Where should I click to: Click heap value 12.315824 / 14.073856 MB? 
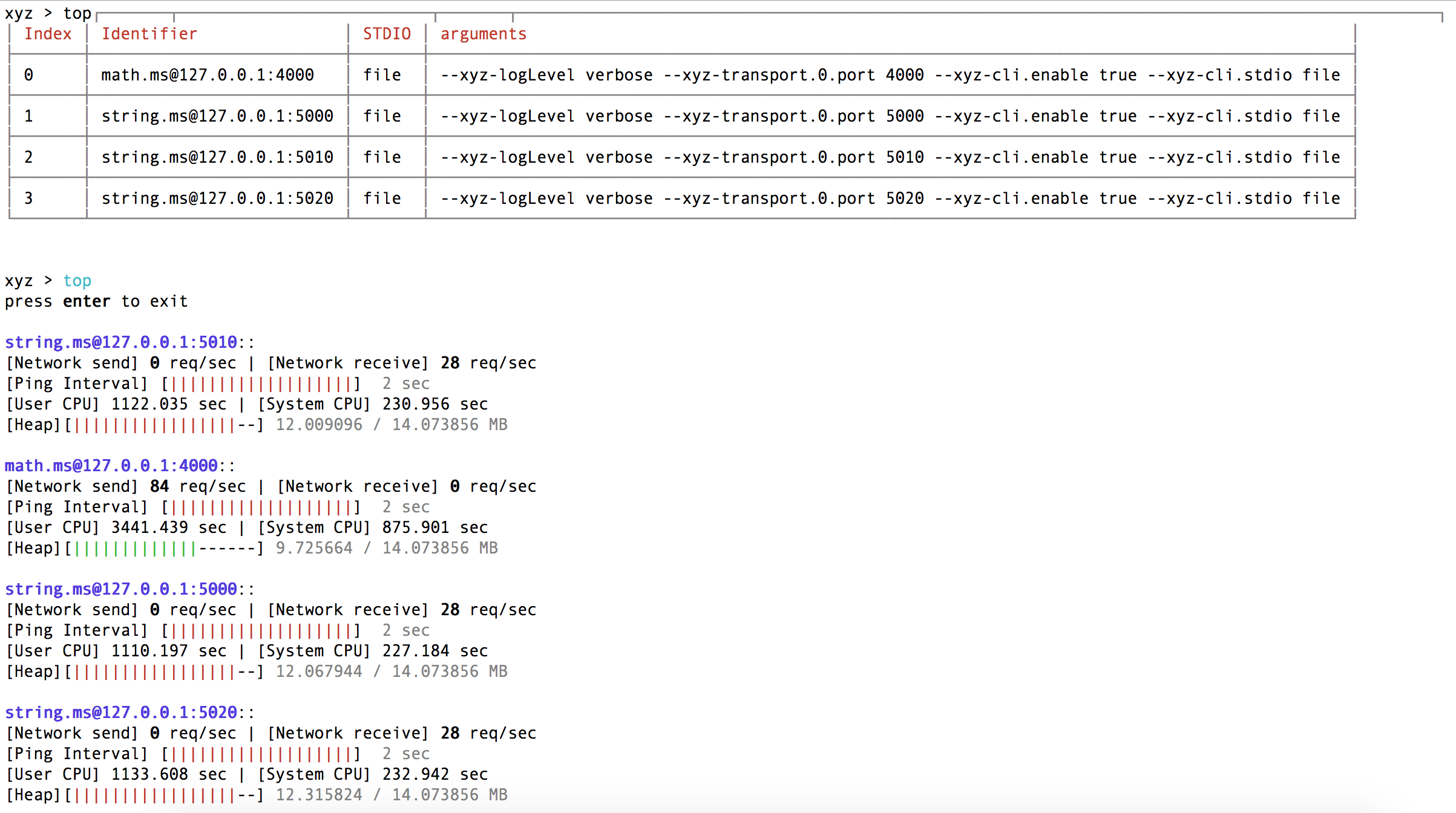click(392, 795)
